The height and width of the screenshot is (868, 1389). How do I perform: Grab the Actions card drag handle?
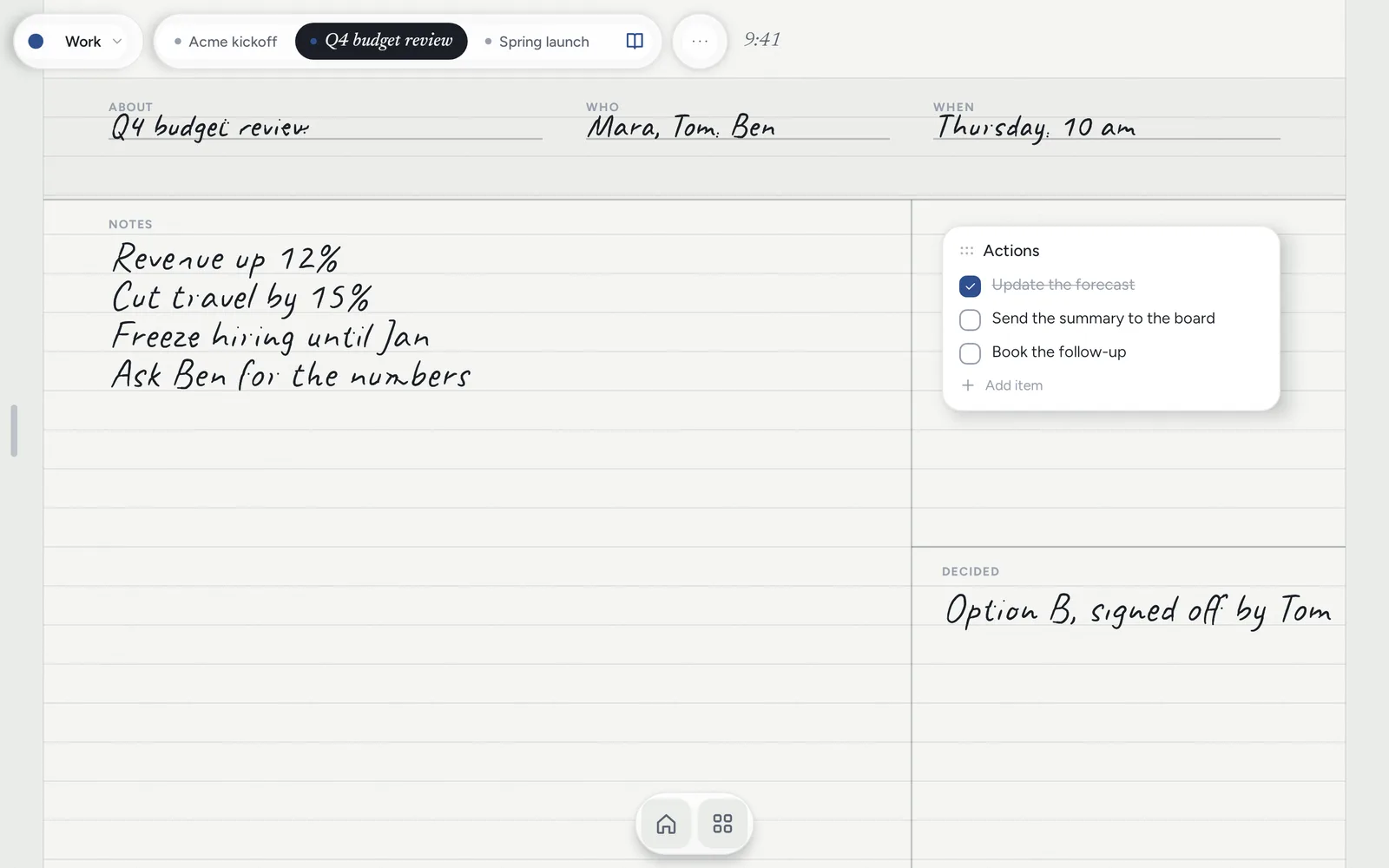pos(966,251)
